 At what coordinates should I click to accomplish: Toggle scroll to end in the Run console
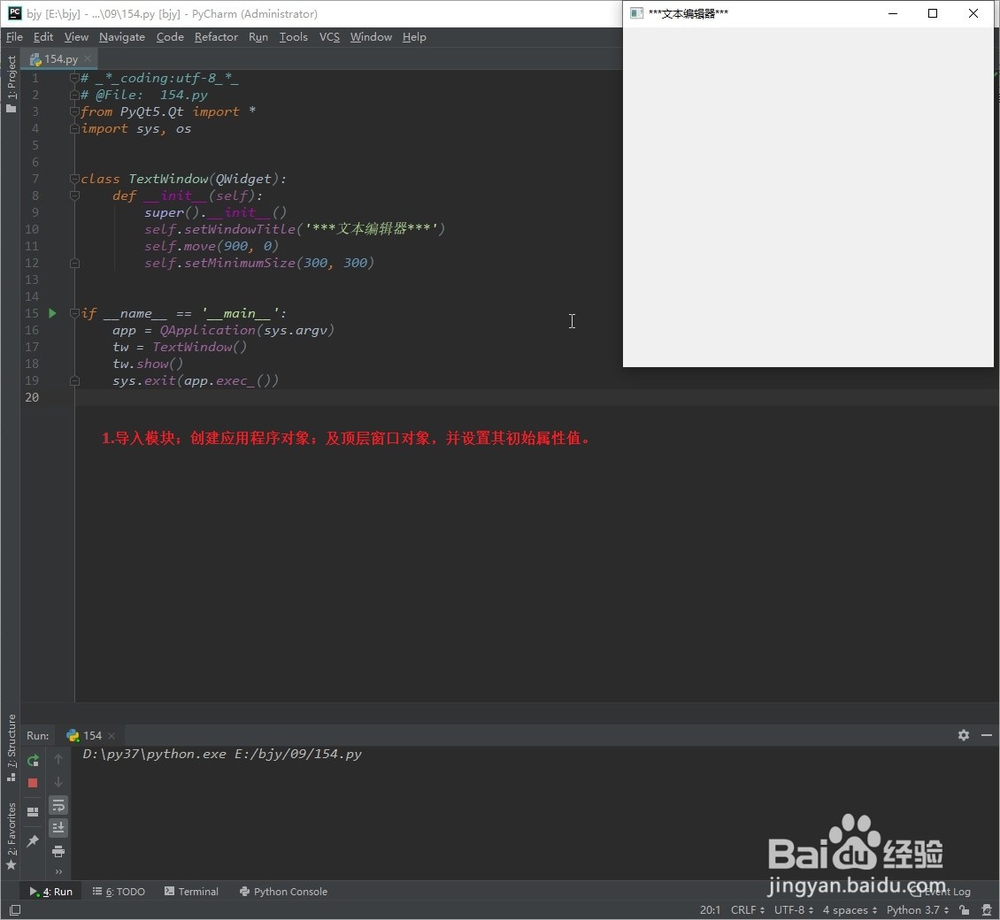(x=58, y=828)
